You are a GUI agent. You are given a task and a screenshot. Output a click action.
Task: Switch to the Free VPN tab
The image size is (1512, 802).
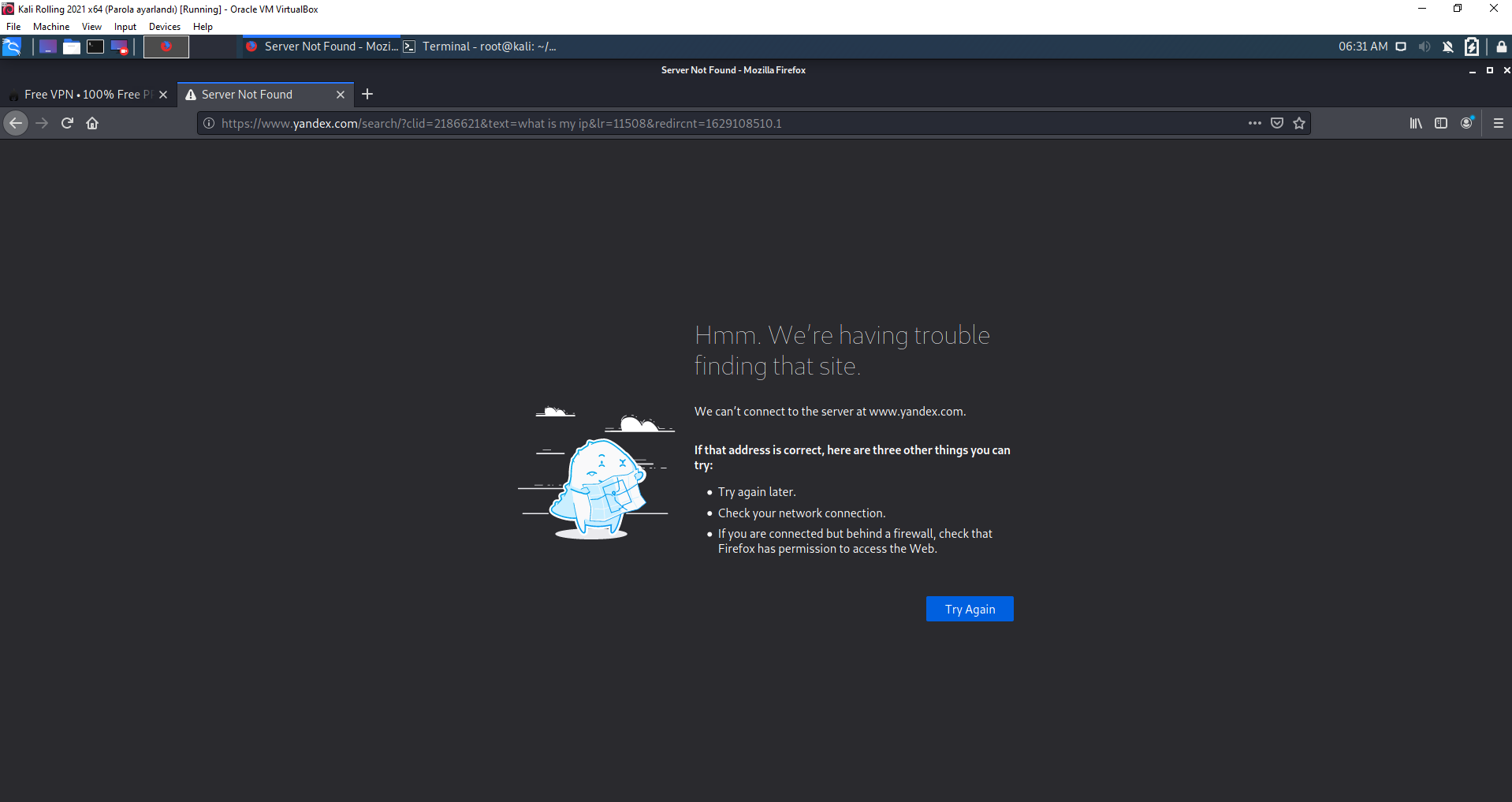pos(88,95)
